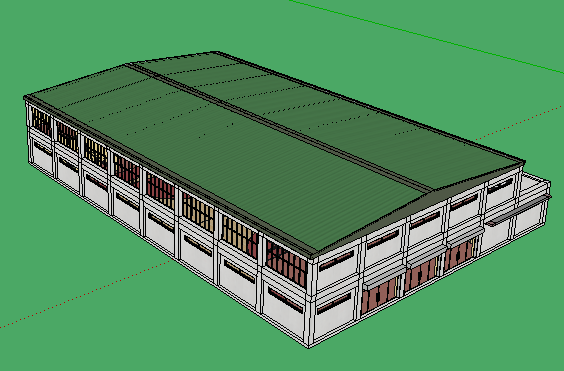Select the roof ridge cap strip
This screenshot has width=564, height=371.
point(281,127)
